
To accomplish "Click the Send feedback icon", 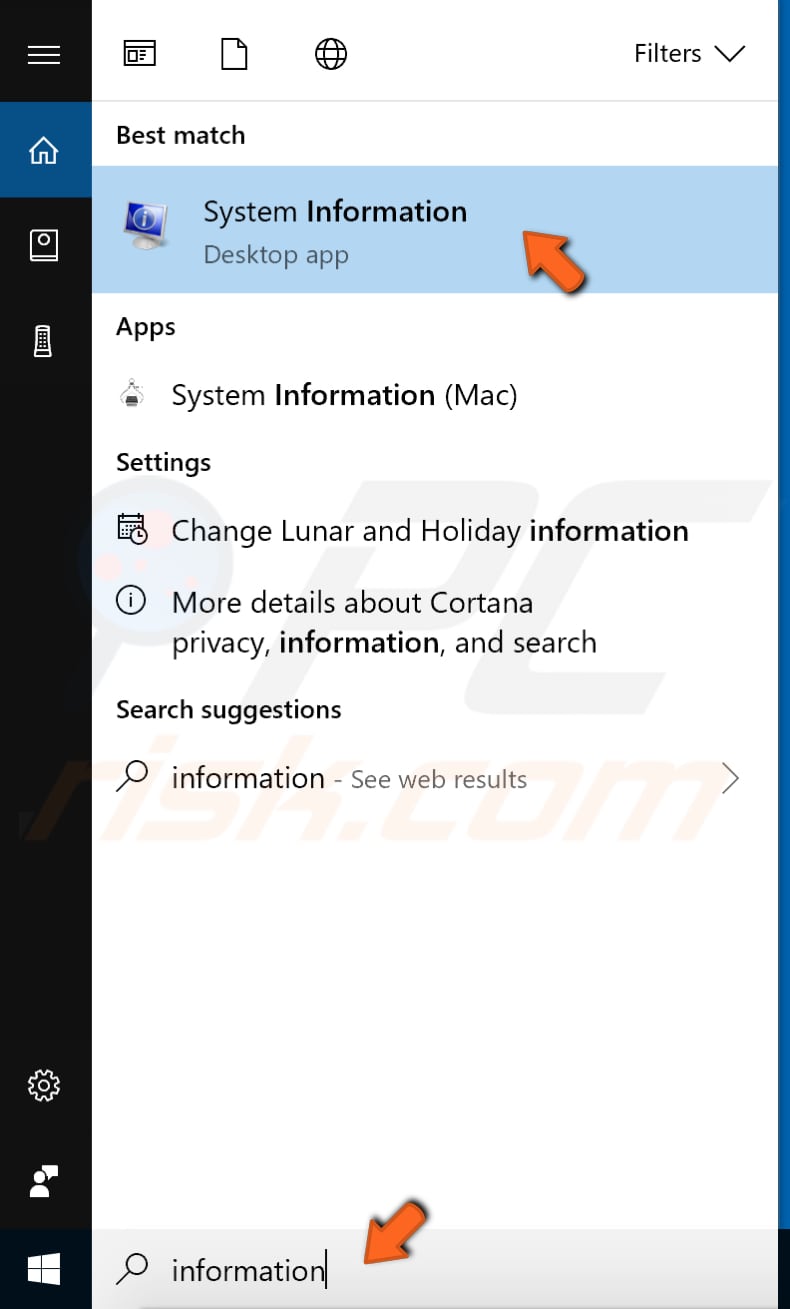I will [x=44, y=1181].
